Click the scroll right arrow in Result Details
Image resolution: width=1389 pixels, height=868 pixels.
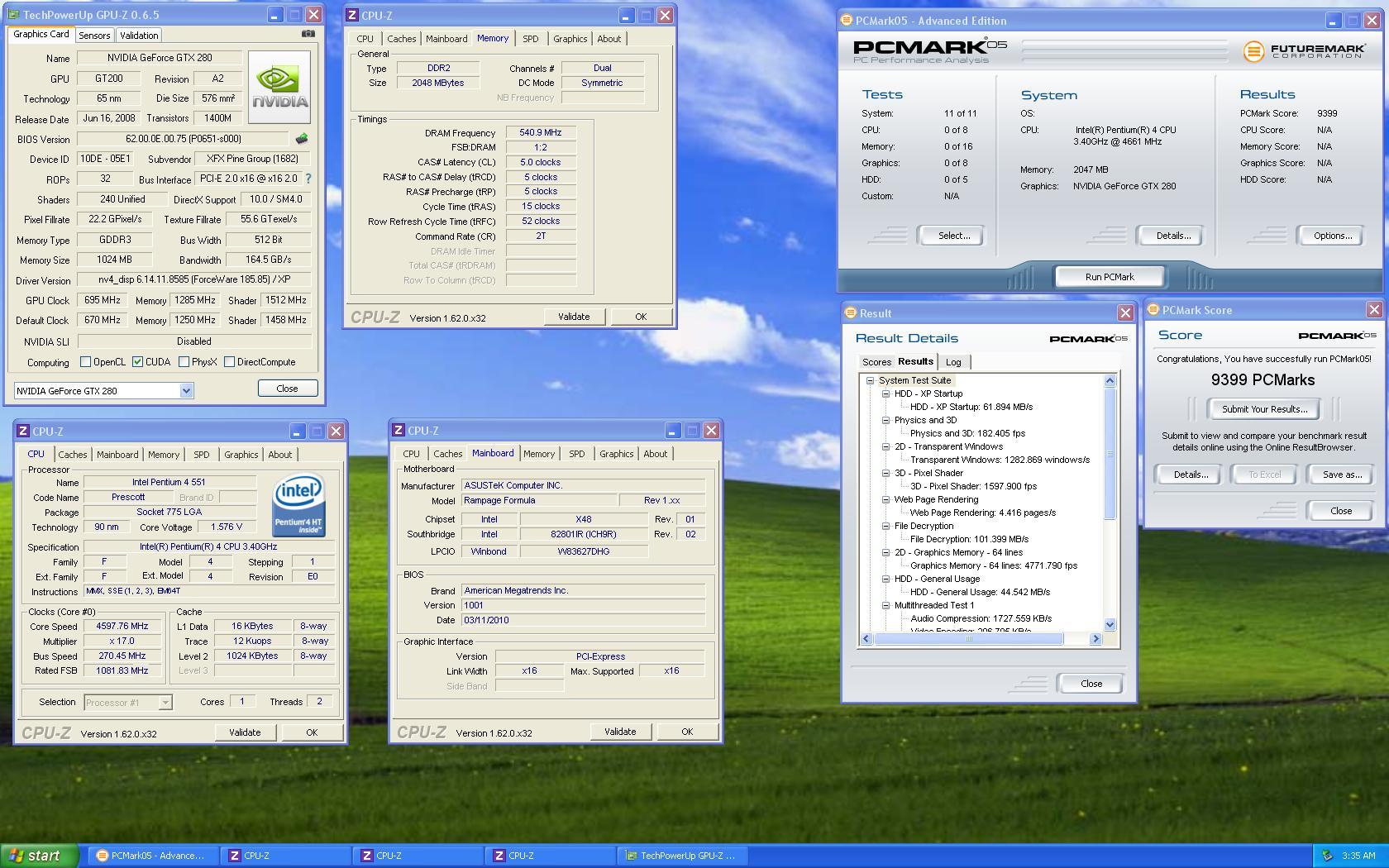[1095, 638]
